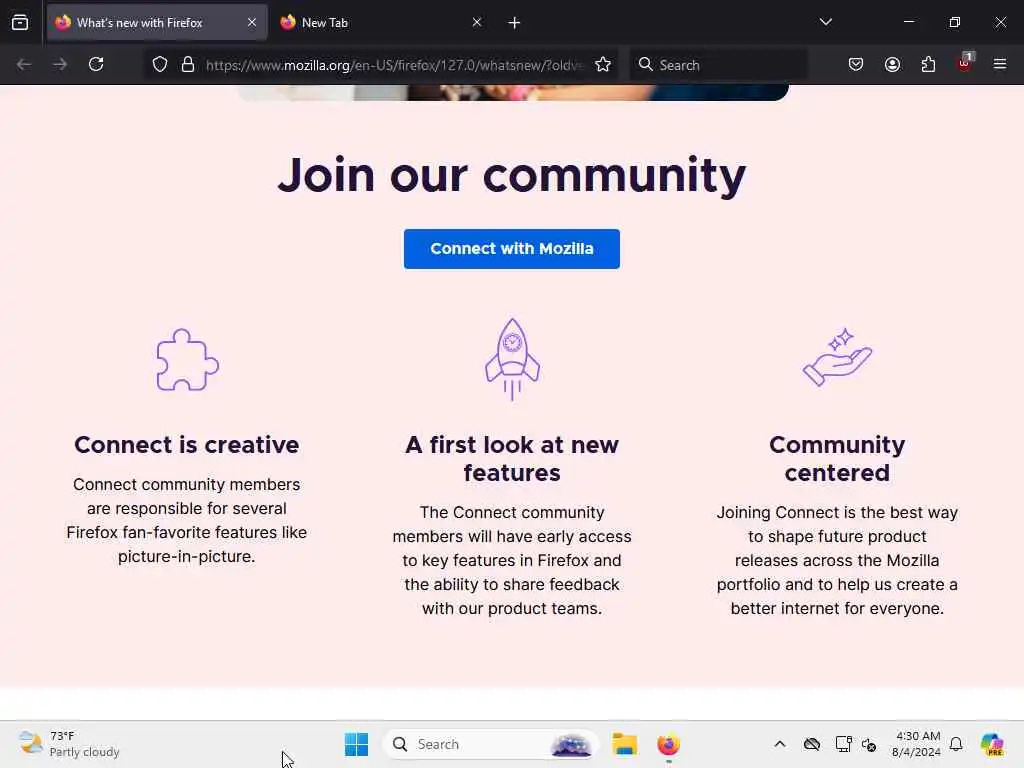Bookmark this page with star icon
1024x768 pixels.
point(603,65)
